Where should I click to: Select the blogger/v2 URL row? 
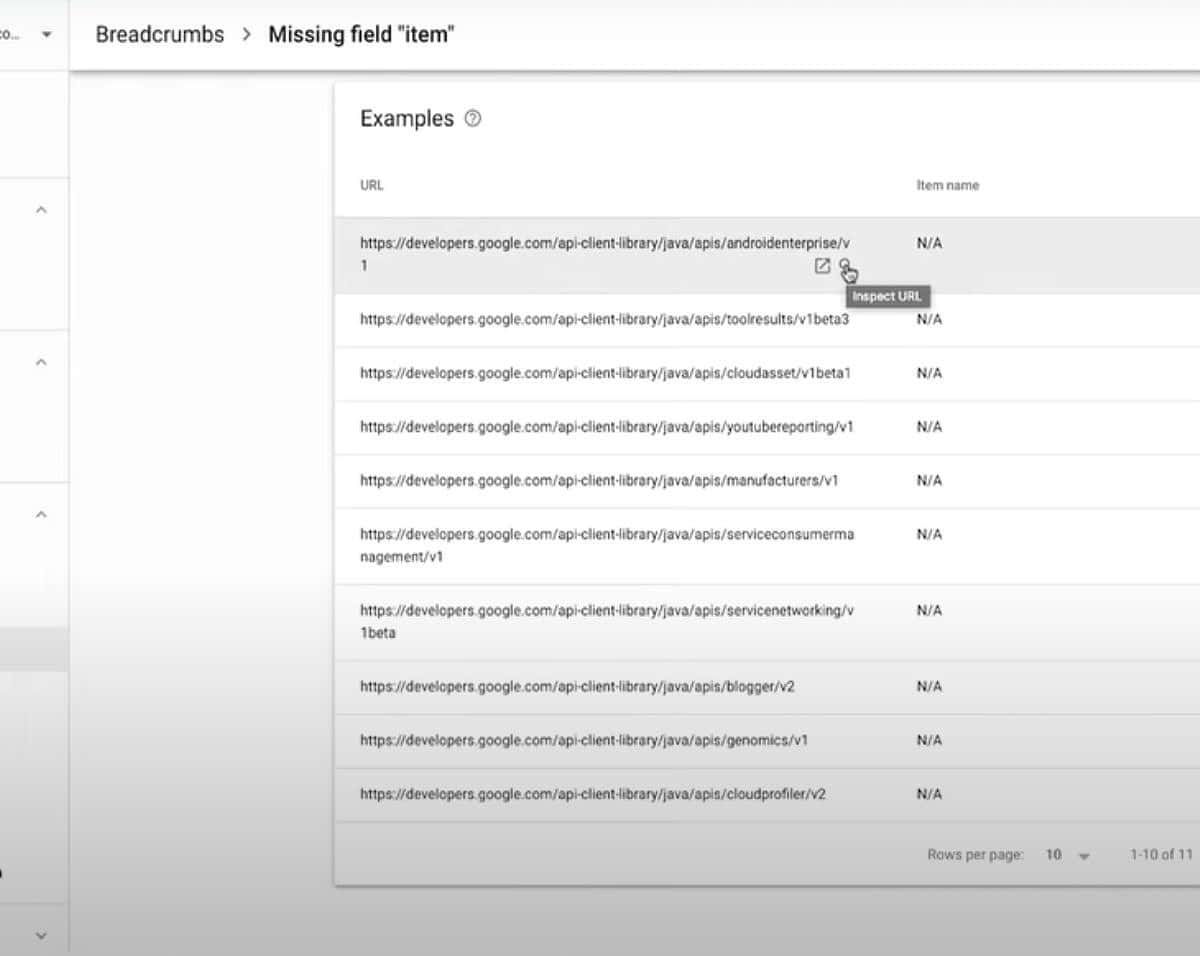click(x=577, y=687)
